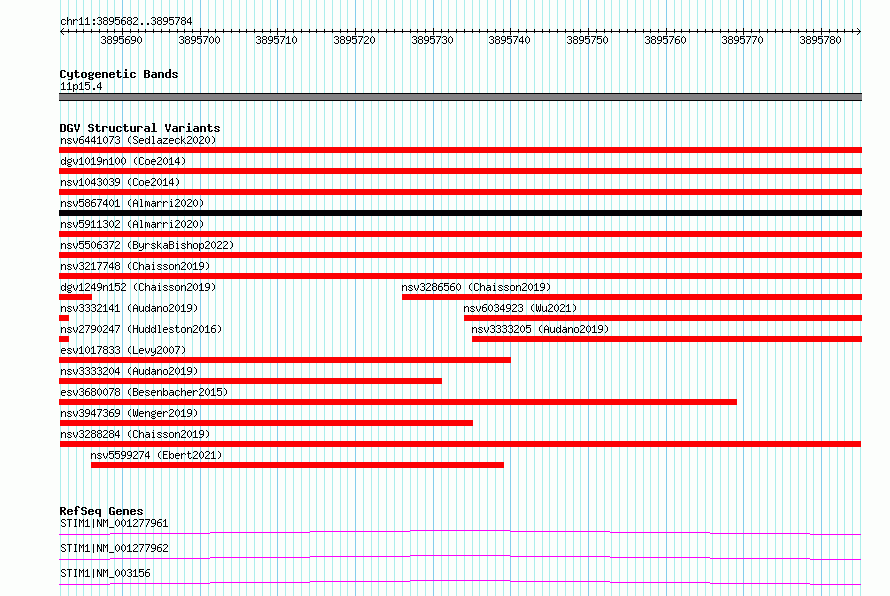Click the 3895750 ruler position label
Screen dimensions: 890x596
[587, 40]
